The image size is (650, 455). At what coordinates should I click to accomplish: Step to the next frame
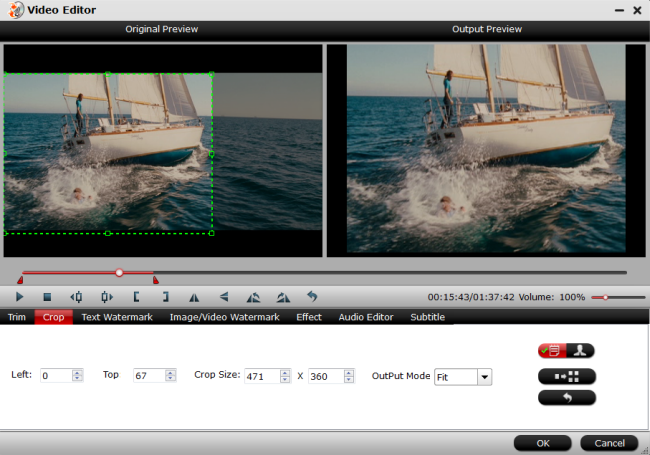coord(107,297)
